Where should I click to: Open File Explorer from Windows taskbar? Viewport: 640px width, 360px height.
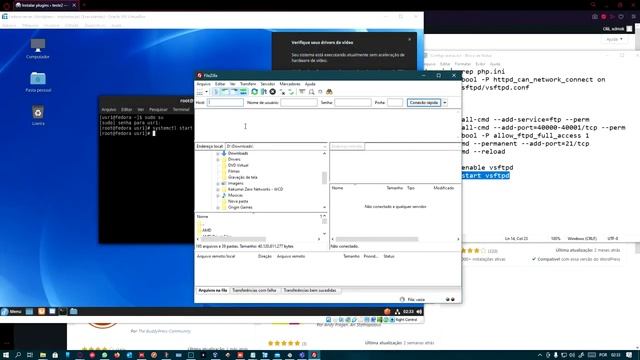pos(42,356)
